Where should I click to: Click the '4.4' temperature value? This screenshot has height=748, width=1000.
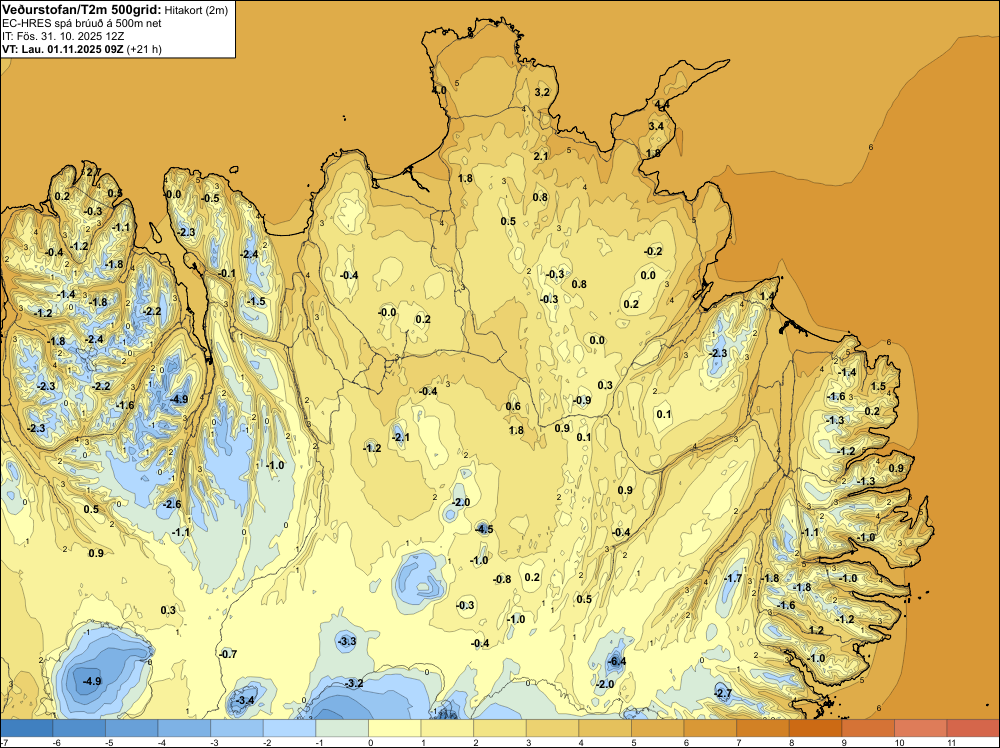[x=662, y=105]
